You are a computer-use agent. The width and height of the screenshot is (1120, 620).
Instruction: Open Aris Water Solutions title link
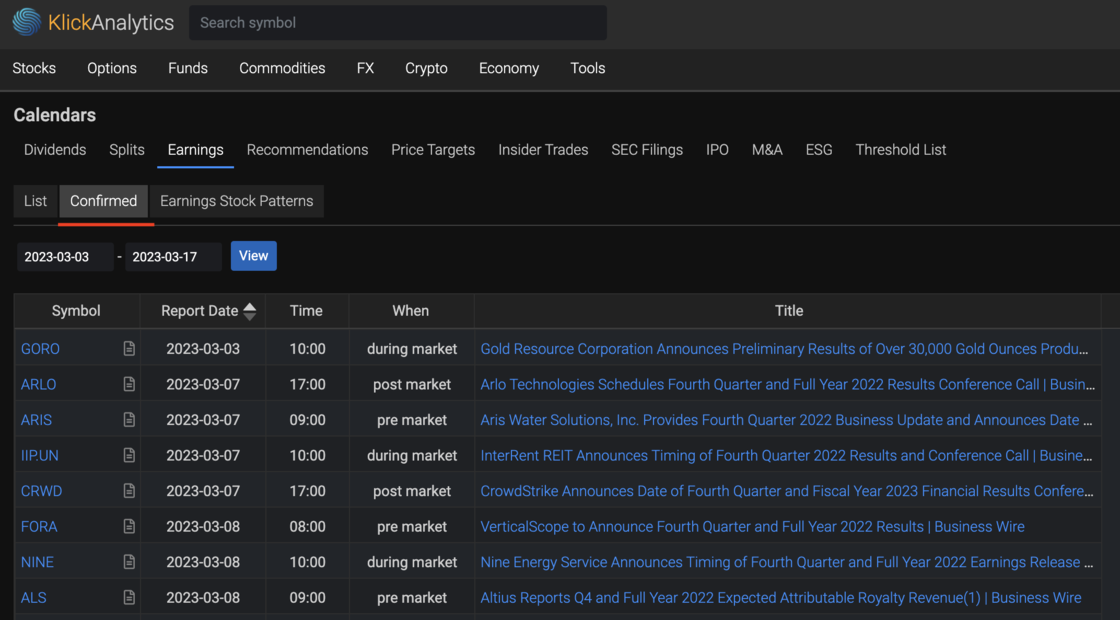[786, 420]
